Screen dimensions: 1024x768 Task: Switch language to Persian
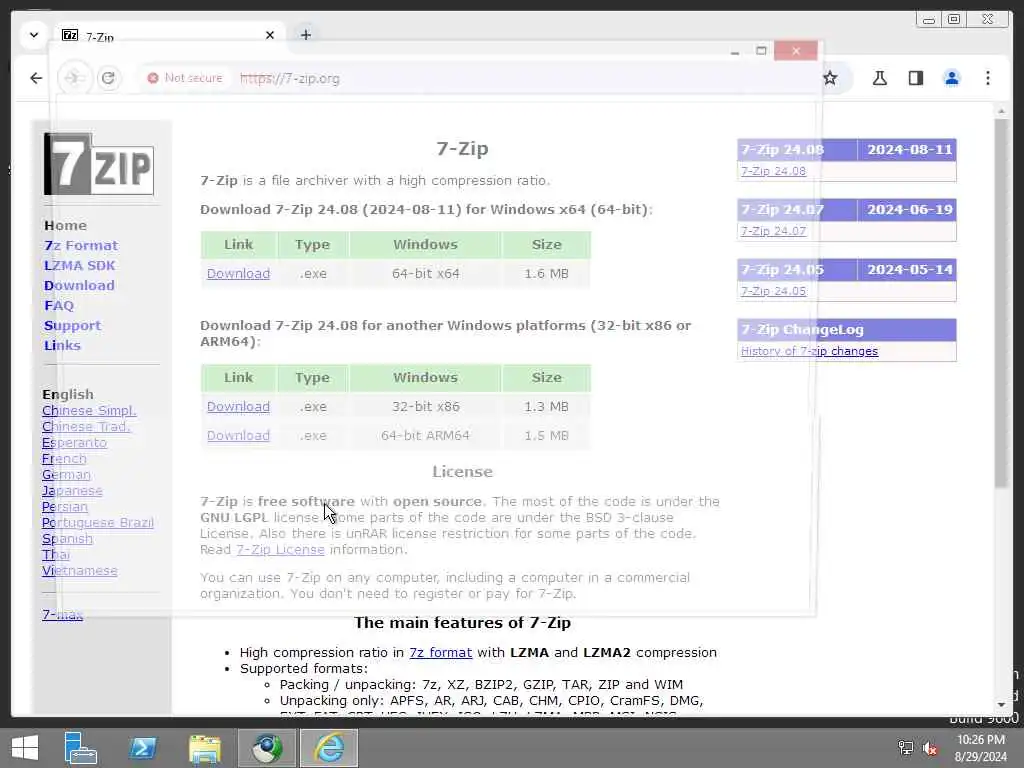tap(65, 507)
